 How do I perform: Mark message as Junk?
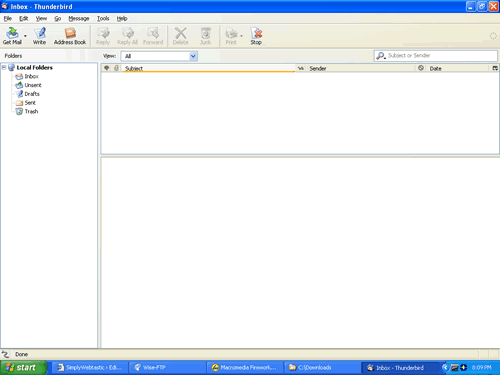pos(205,36)
